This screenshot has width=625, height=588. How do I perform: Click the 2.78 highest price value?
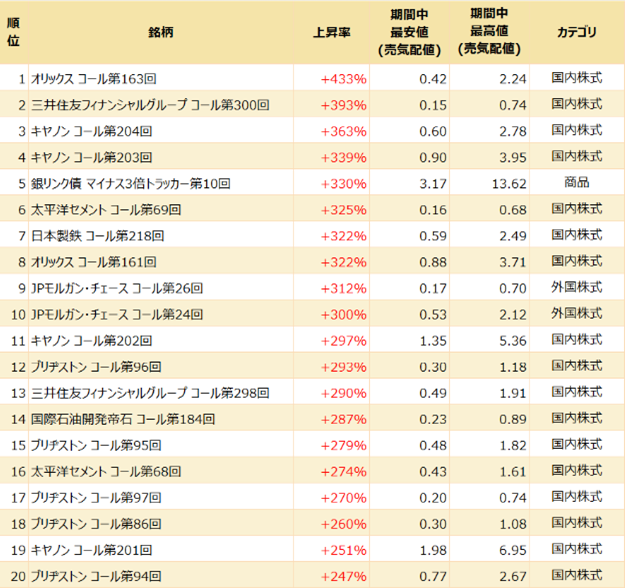click(513, 131)
